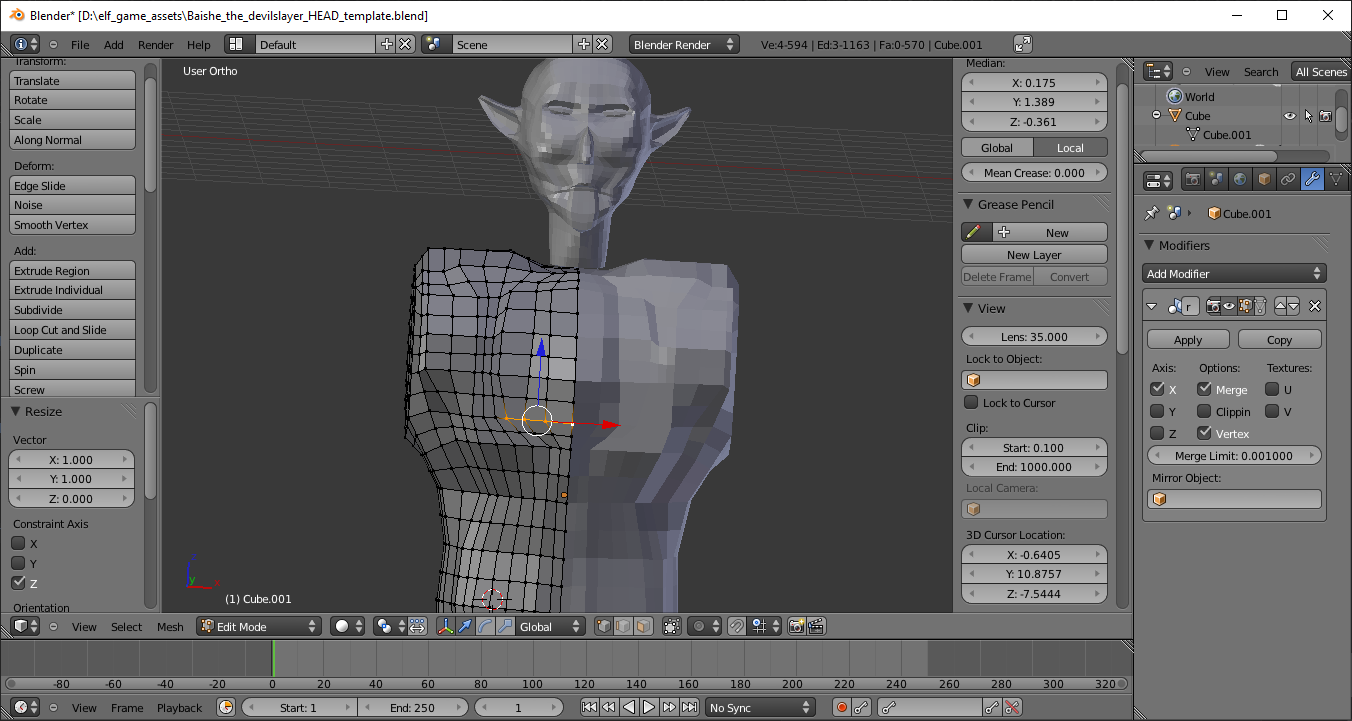This screenshot has width=1352, height=721.
Task: Open the Add Modifier dropdown
Action: (x=1234, y=274)
